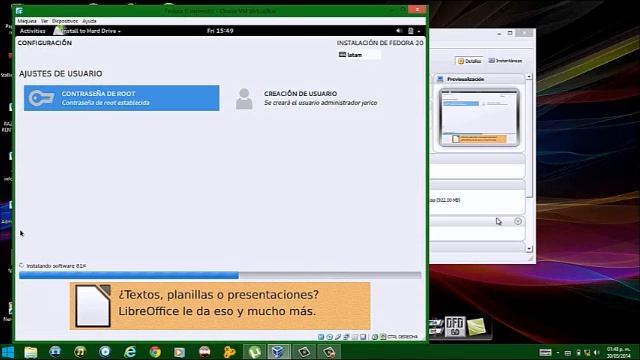Screen dimensions: 640x360
Task: Click the Previsualización section header
Action: coord(479,79)
